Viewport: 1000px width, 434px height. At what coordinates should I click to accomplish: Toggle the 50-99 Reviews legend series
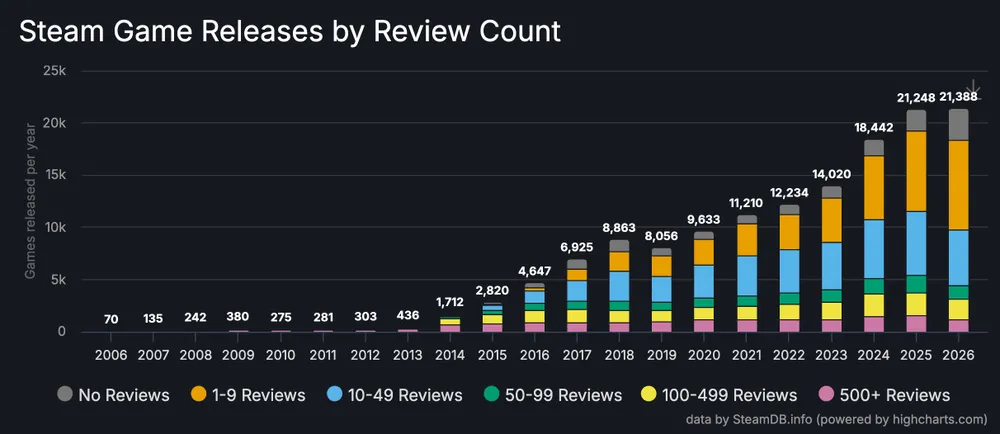(x=552, y=394)
